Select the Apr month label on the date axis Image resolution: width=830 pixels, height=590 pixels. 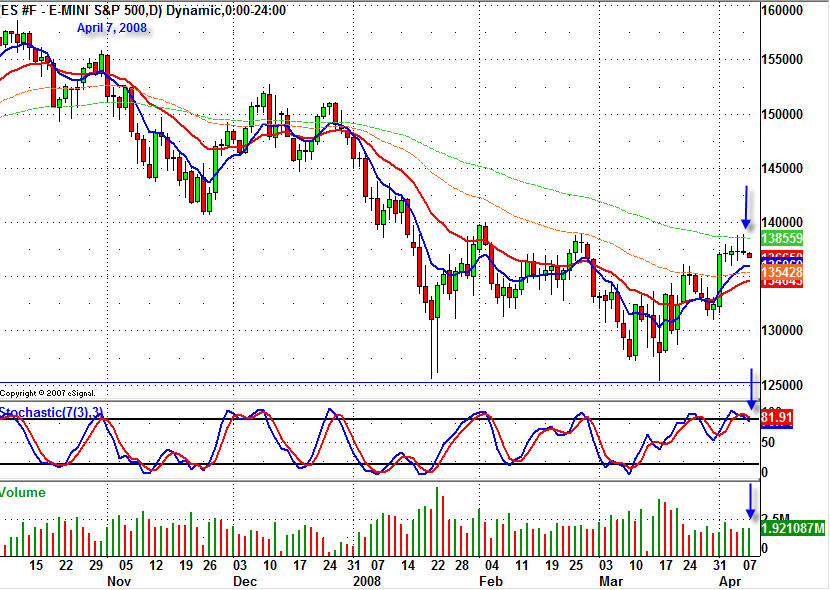(730, 581)
